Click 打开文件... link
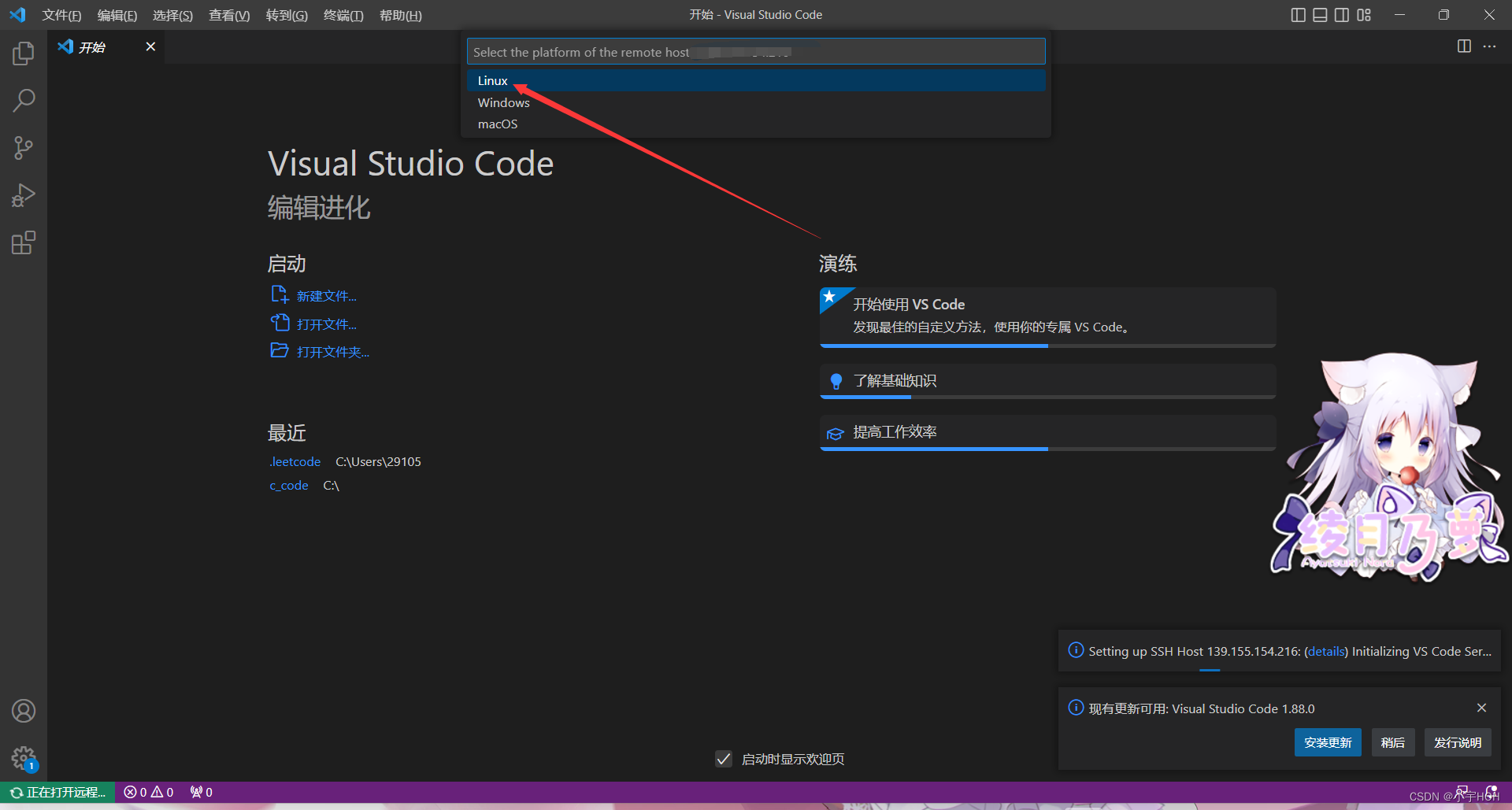1512x810 pixels. point(326,324)
